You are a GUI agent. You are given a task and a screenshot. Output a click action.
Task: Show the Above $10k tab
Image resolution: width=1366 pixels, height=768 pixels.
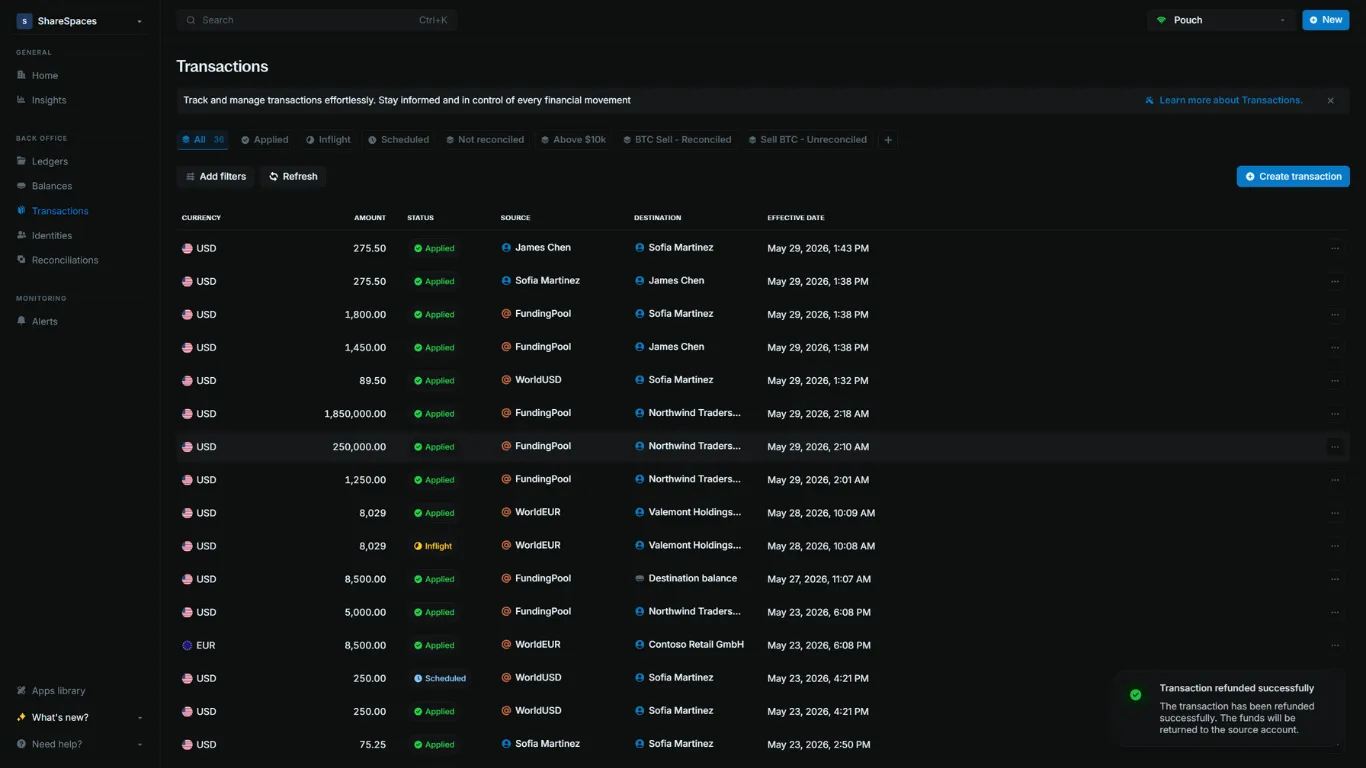coord(574,140)
